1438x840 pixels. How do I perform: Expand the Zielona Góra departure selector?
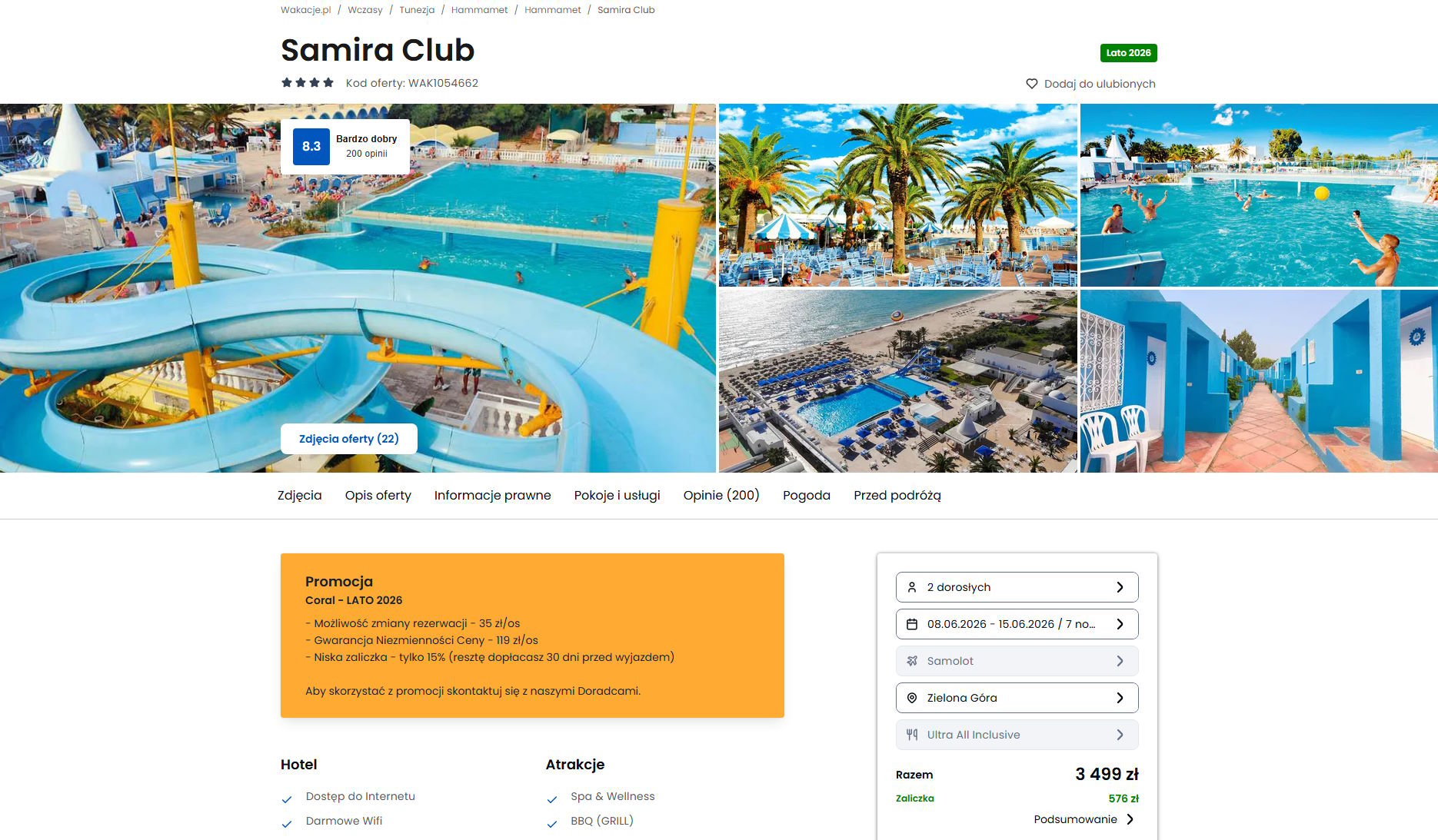1017,698
